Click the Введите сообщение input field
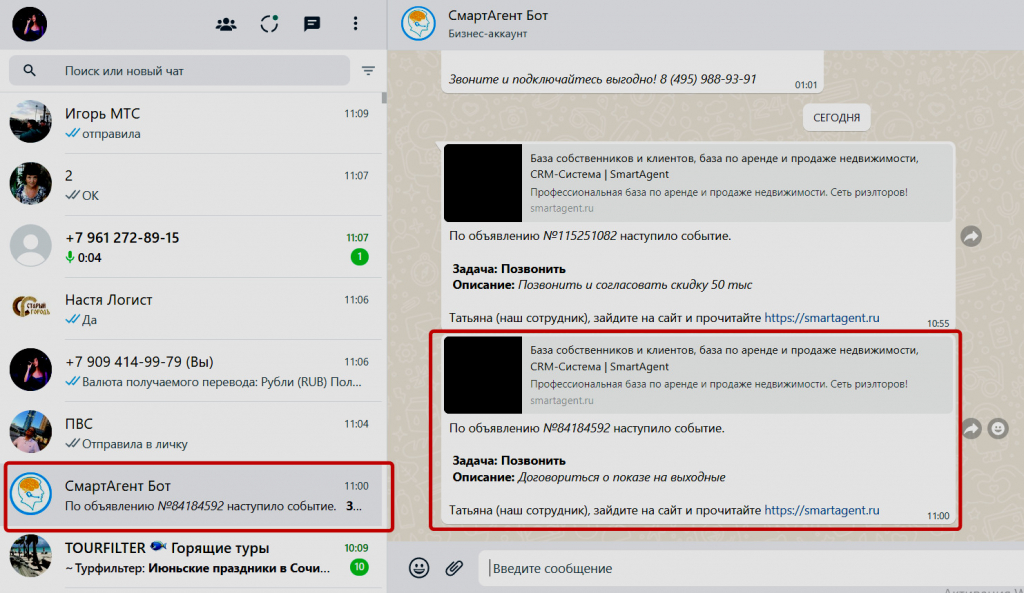 751,568
